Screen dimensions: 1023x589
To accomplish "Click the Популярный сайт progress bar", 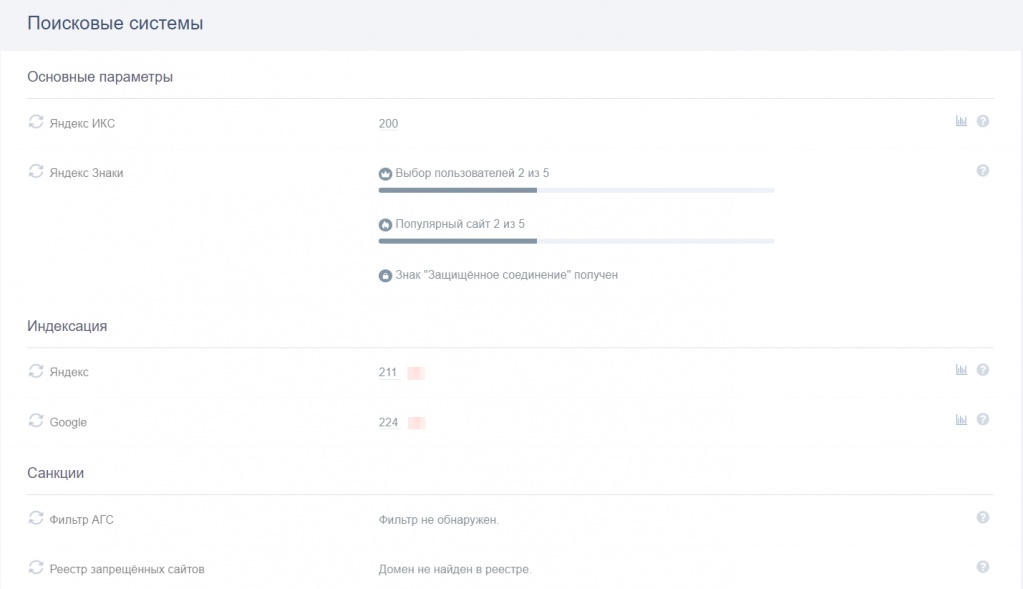I will point(576,241).
